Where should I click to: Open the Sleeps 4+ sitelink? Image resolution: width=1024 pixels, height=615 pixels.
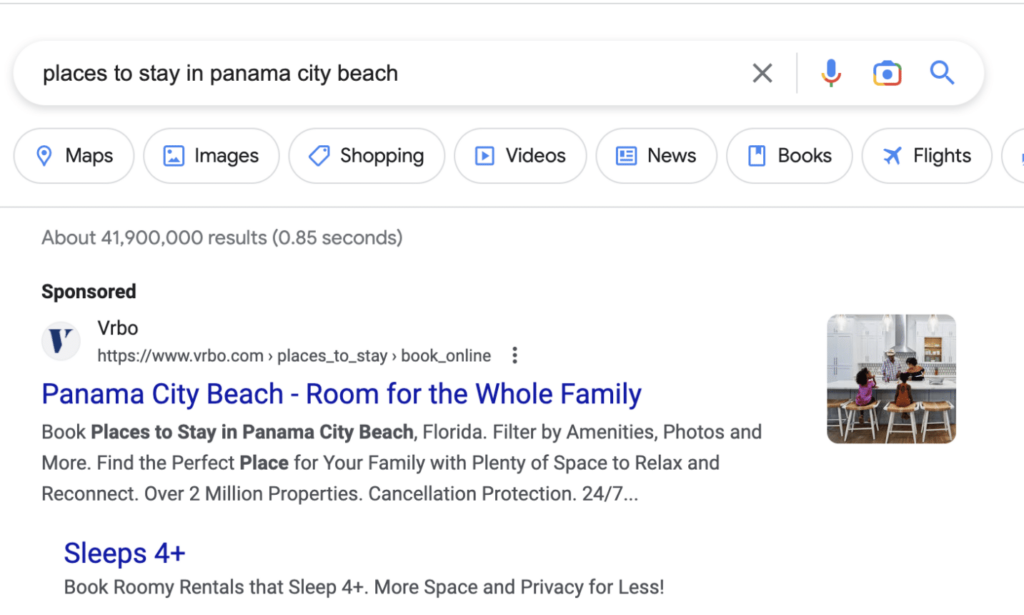(x=125, y=553)
